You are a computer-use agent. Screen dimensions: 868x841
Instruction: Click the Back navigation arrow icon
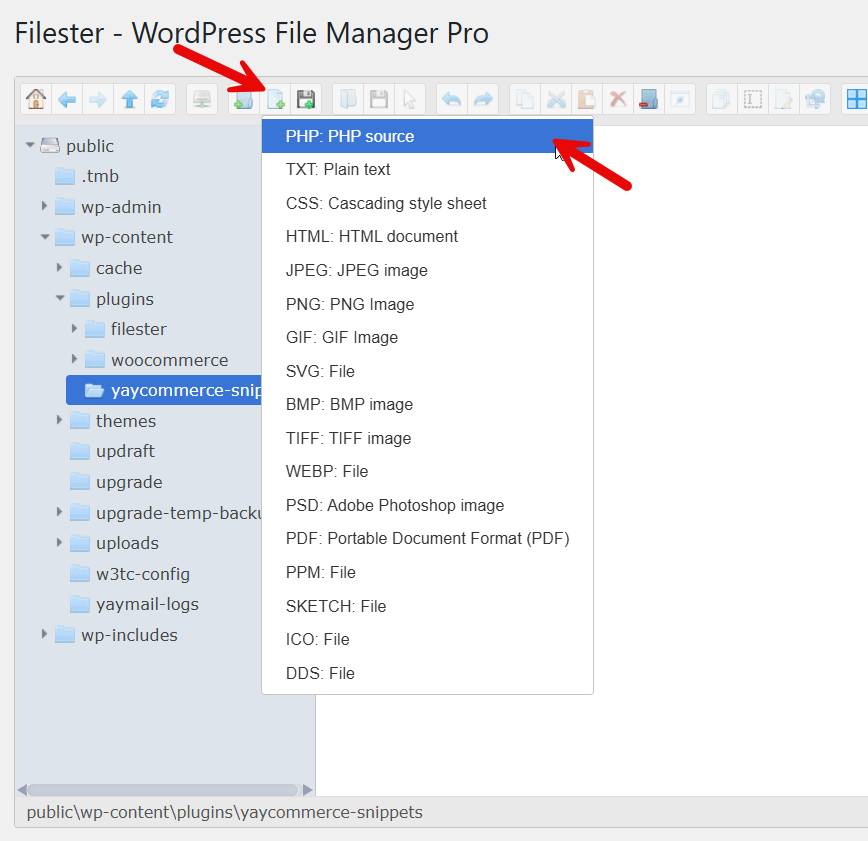67,99
